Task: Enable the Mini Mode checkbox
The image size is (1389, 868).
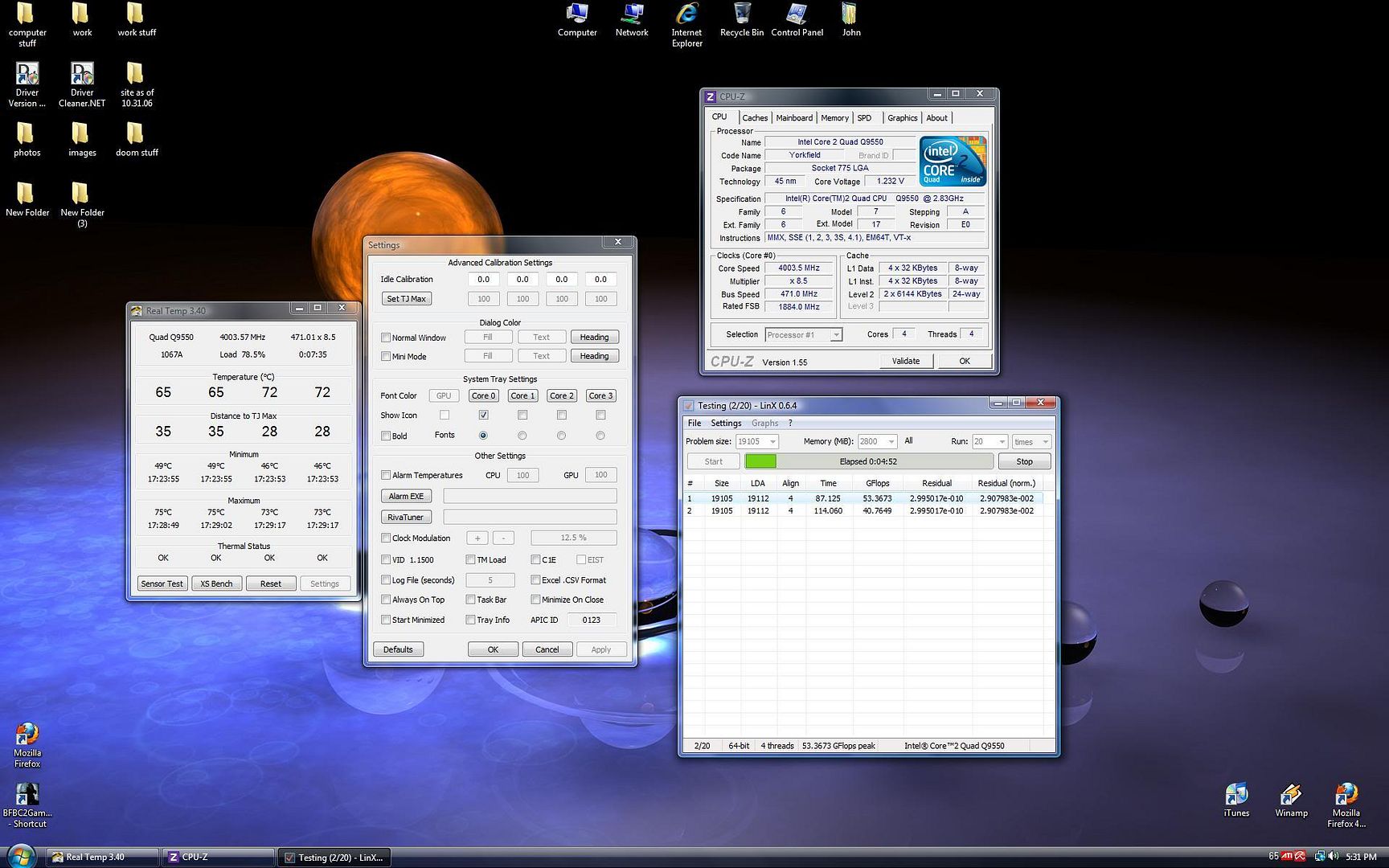Action: click(x=386, y=356)
